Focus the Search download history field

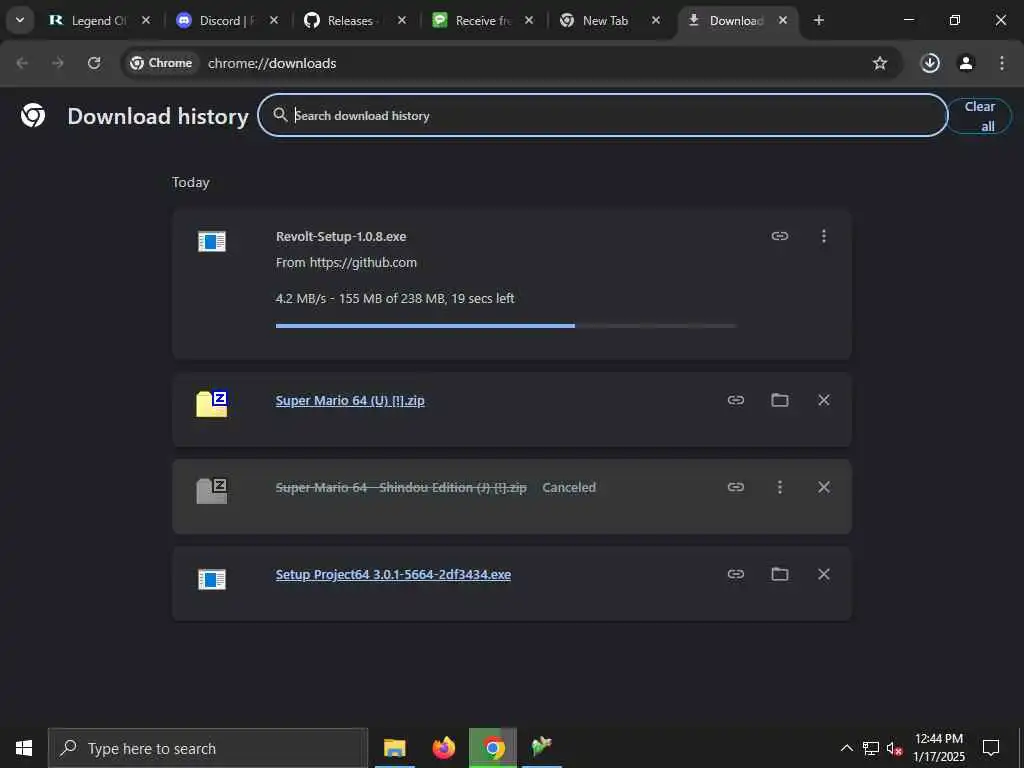click(x=603, y=116)
